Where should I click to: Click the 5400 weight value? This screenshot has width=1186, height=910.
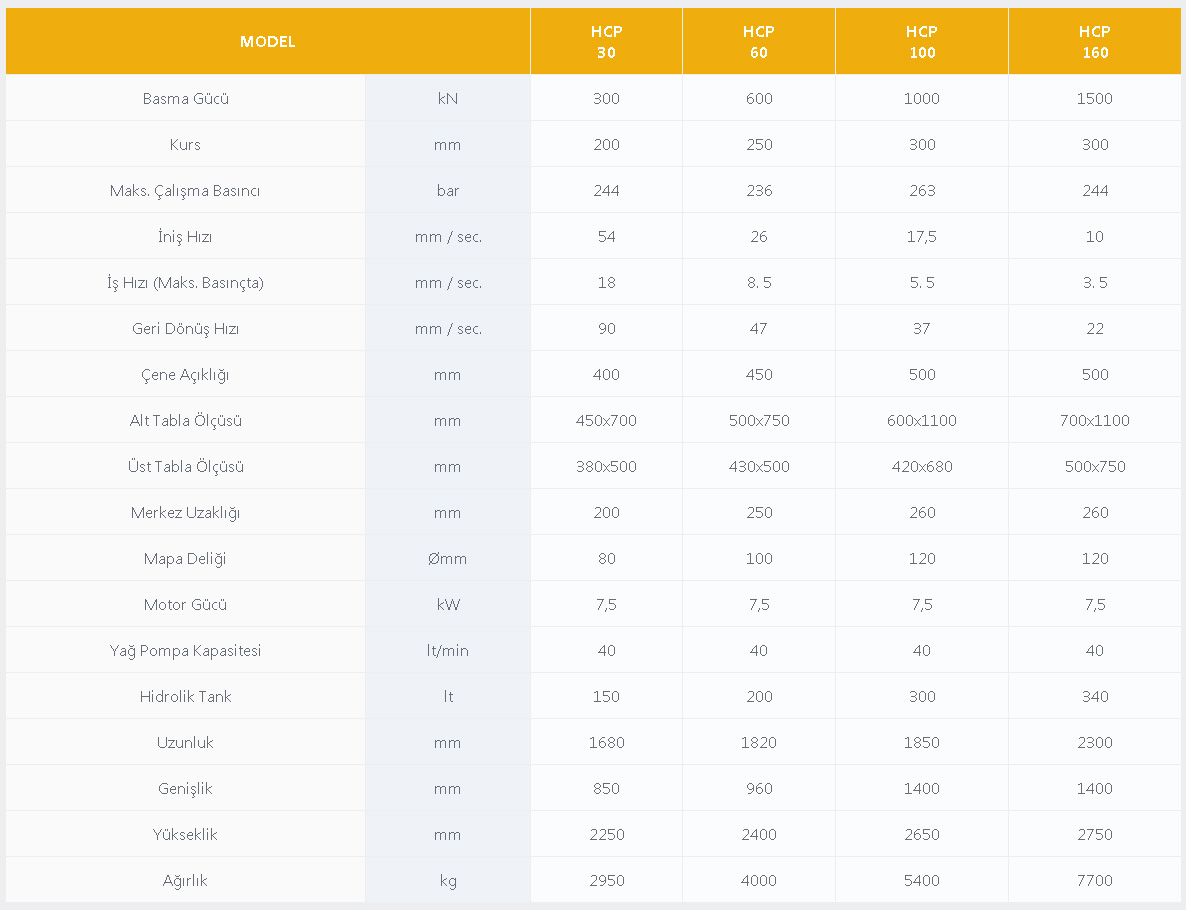point(922,881)
